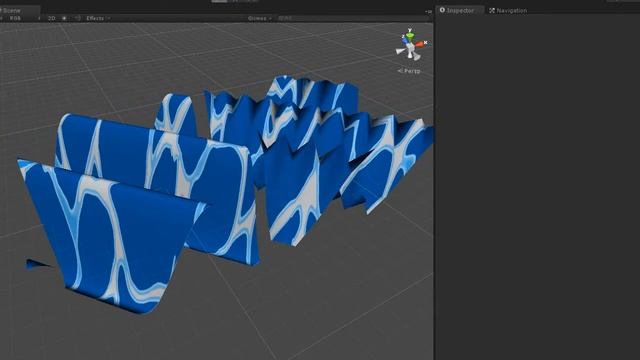Click the blue Z axis cone on the gizmo
640x360 pixels.
[404, 41]
